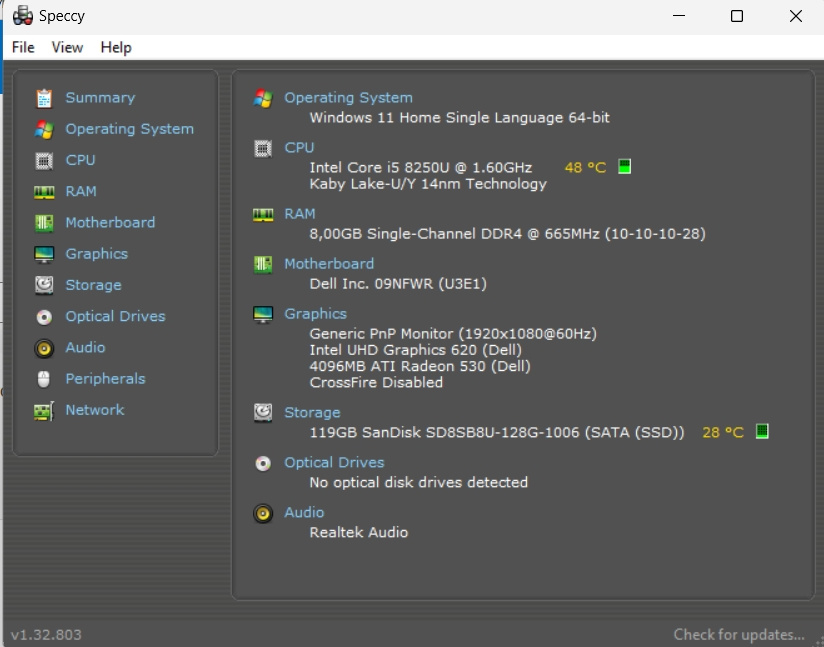Go to Peripherals section in sidebar

pyautogui.click(x=105, y=379)
